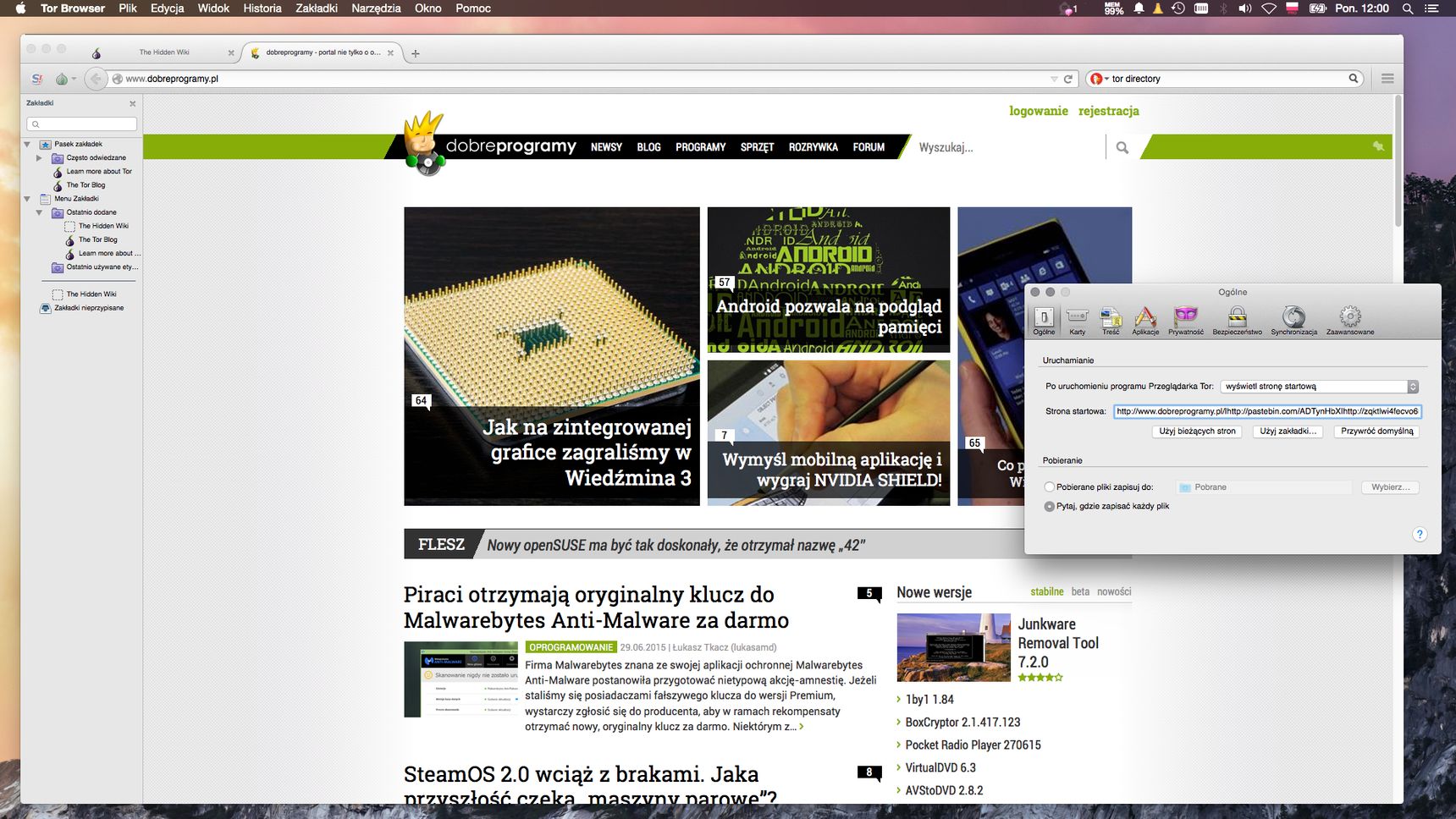
Task: Open the Edycja menu
Action: point(168,8)
